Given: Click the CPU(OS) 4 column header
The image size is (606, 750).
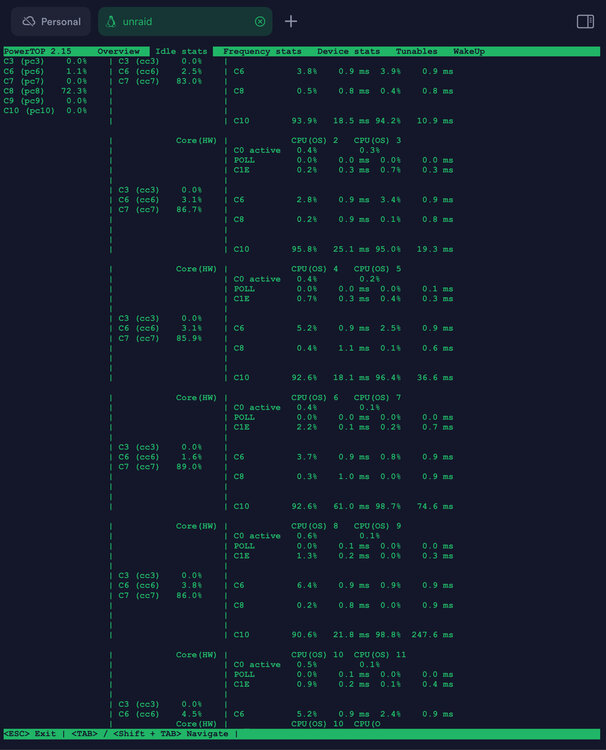Looking at the screenshot, I should [315, 269].
